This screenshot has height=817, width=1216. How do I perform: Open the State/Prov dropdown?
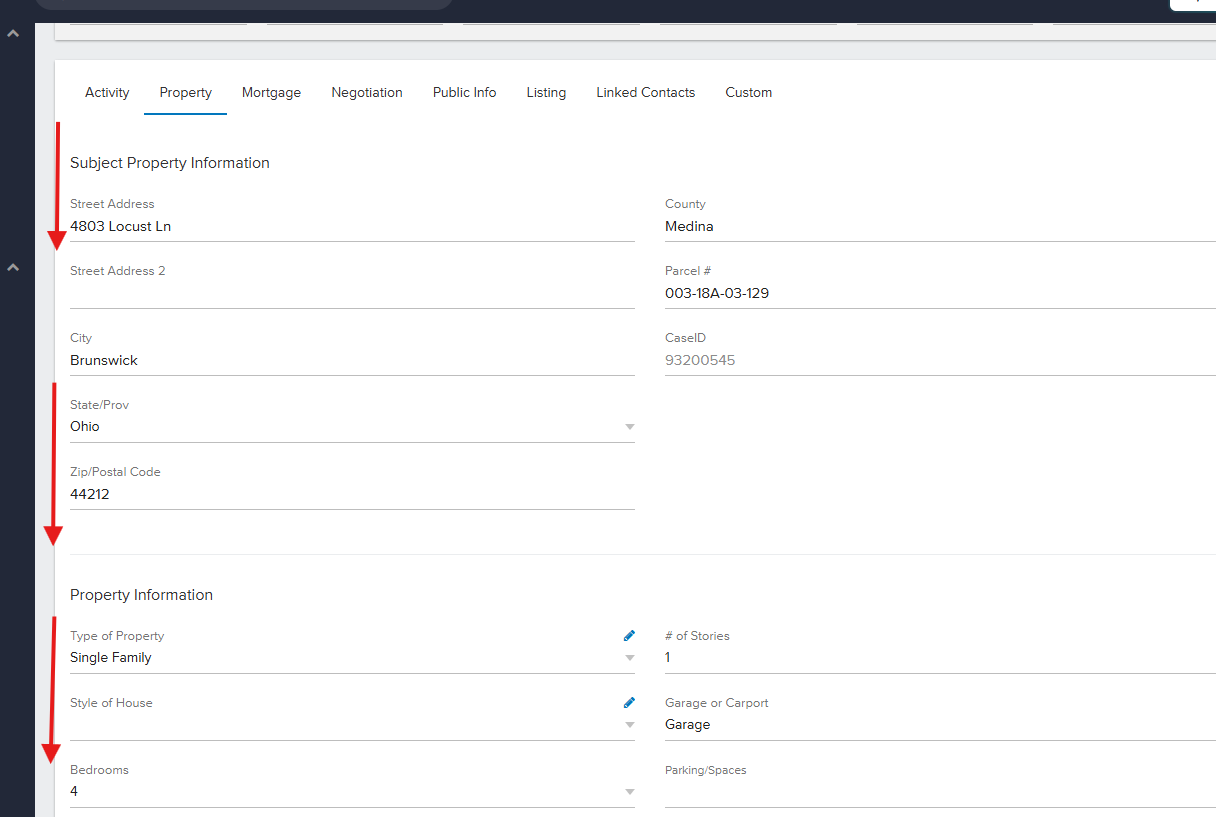click(x=629, y=427)
